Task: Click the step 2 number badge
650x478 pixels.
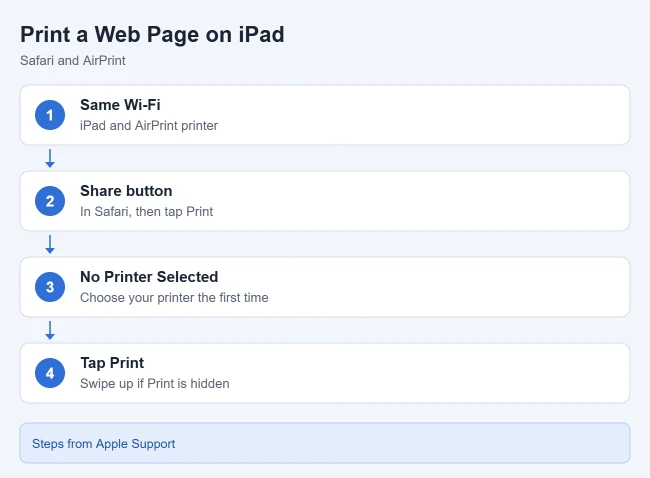Action: pyautogui.click(x=50, y=201)
